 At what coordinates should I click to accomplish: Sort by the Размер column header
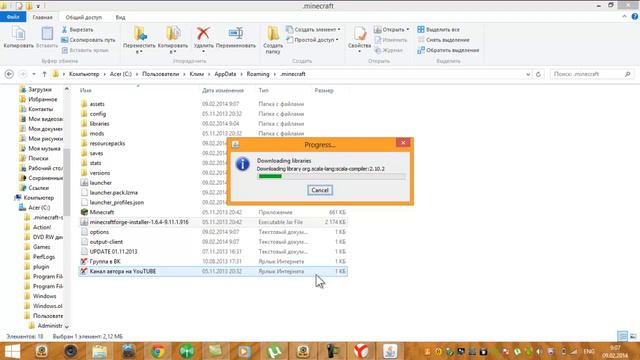(324, 91)
